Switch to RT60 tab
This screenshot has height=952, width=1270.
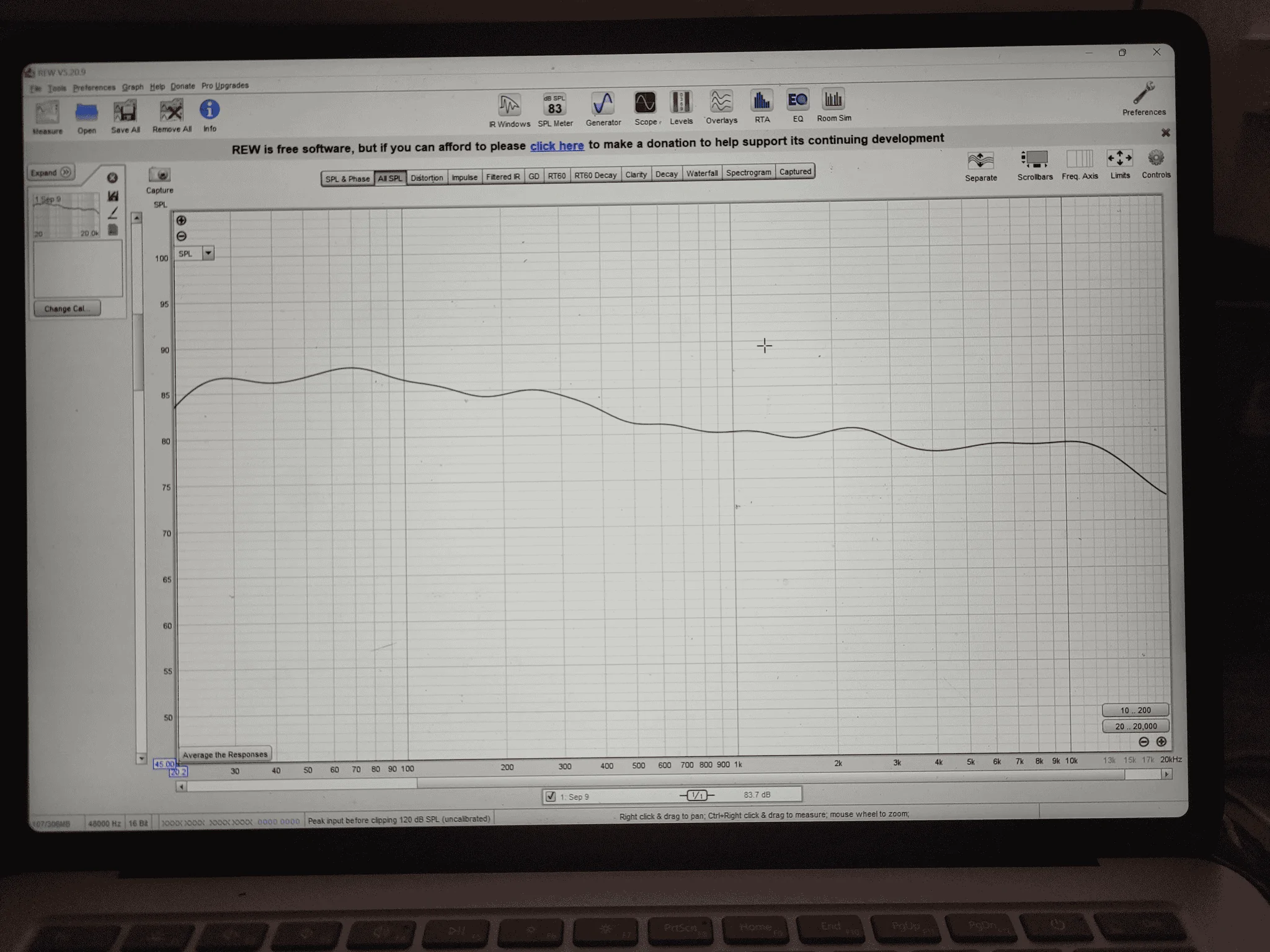pyautogui.click(x=557, y=175)
